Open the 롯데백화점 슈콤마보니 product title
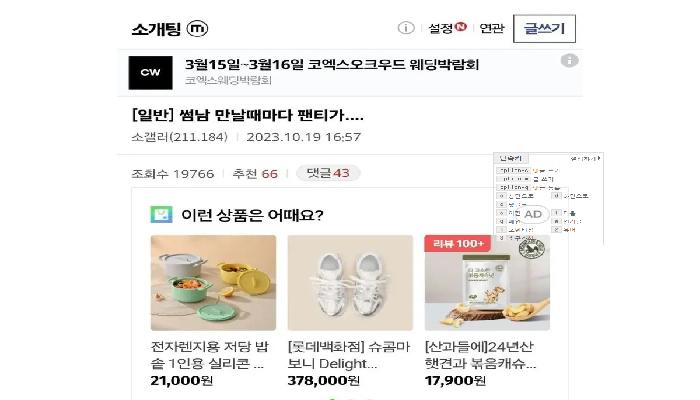Image resolution: width=700 pixels, height=400 pixels. coord(349,355)
